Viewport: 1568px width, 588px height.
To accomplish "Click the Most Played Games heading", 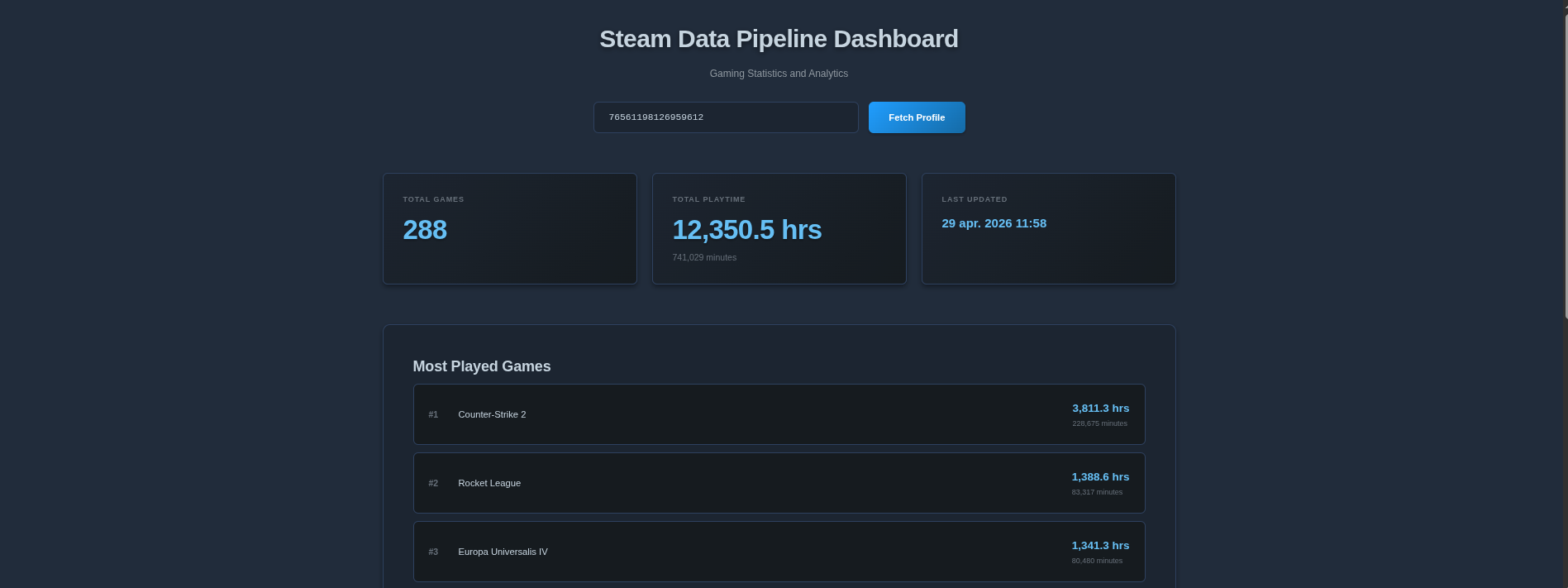I will click(482, 366).
